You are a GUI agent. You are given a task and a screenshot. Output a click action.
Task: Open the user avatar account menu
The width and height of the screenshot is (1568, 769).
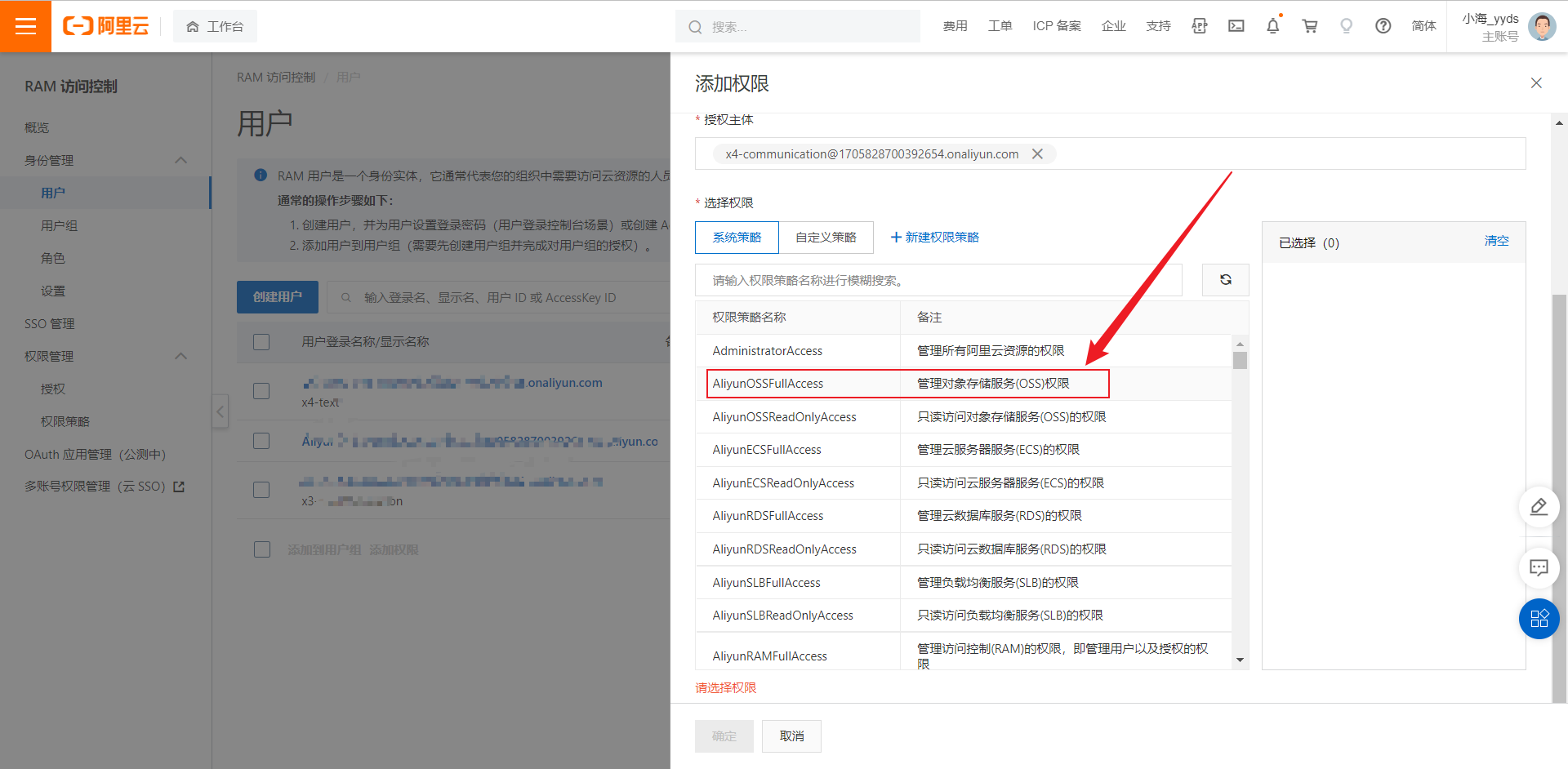[1542, 26]
